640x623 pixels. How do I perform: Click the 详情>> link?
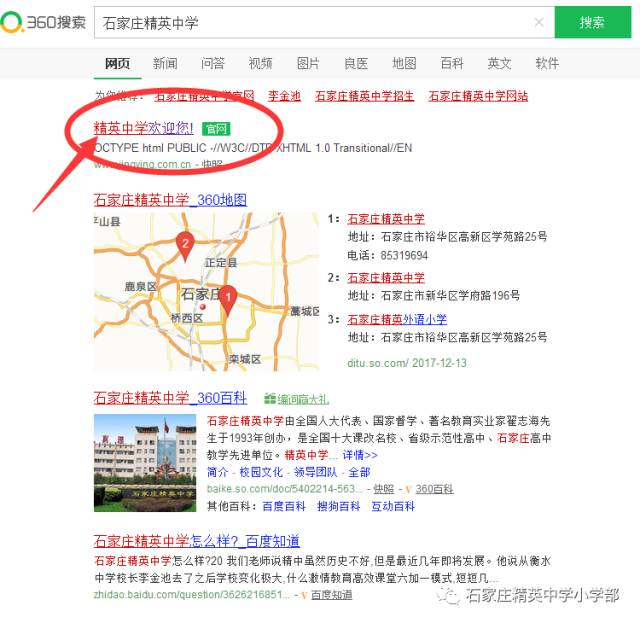click(x=360, y=455)
